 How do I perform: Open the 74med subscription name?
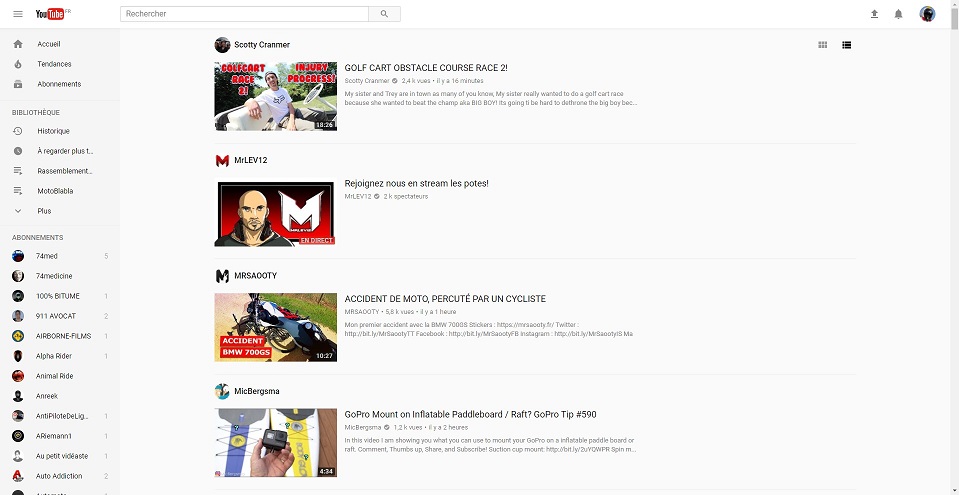(46, 256)
